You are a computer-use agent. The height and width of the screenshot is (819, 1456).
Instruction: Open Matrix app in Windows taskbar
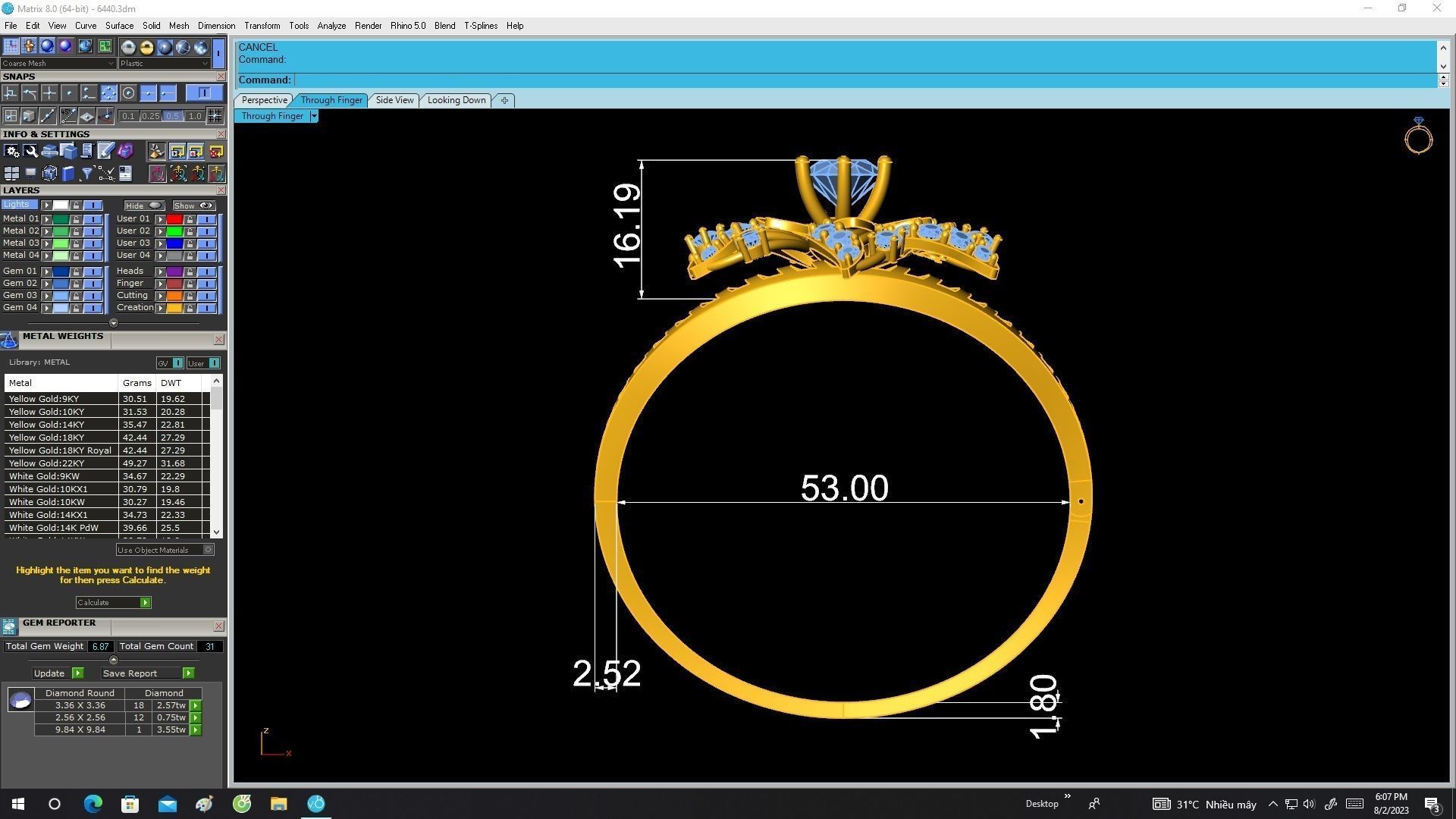316,803
